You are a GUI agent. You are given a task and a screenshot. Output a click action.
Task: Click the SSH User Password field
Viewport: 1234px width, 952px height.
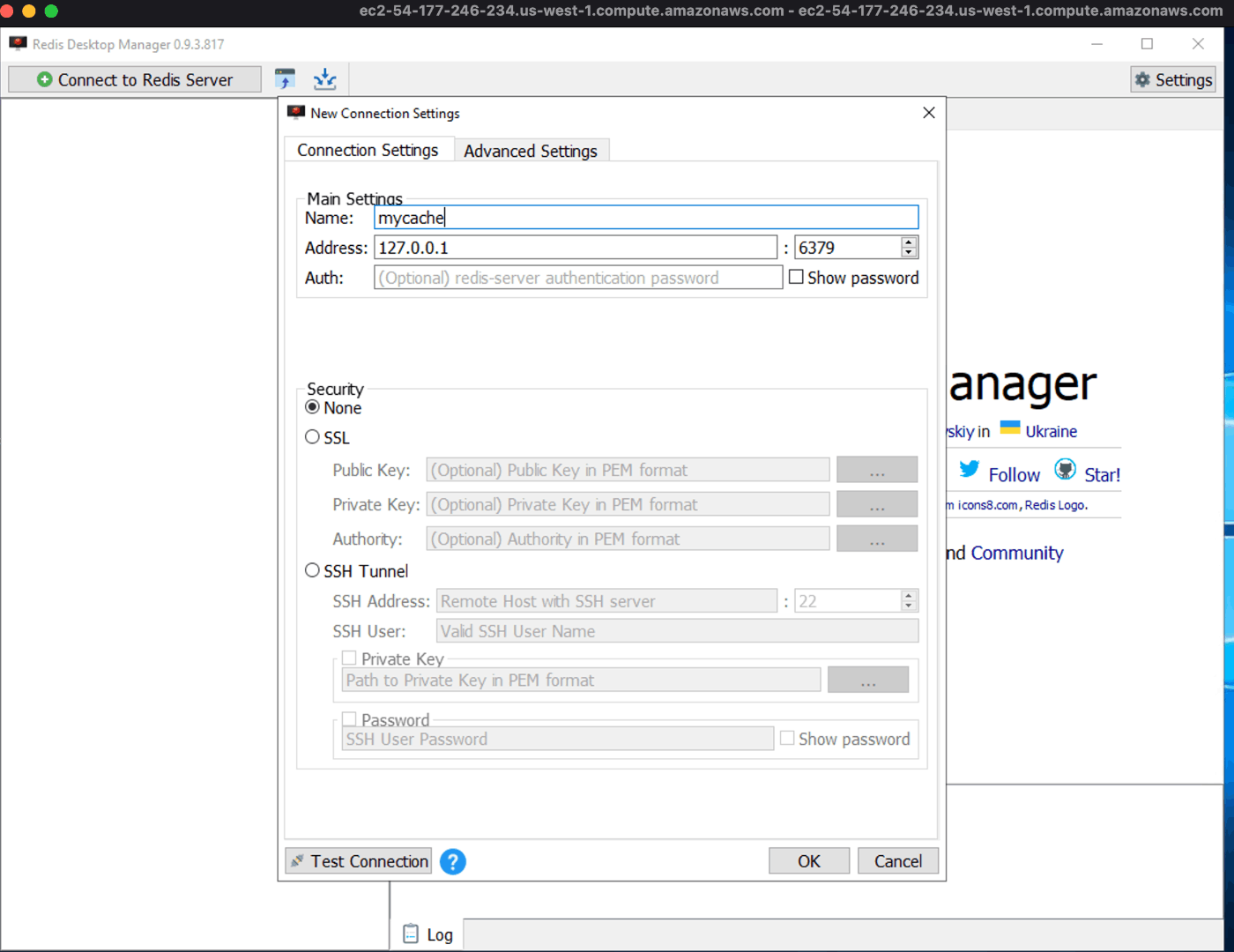coord(558,739)
